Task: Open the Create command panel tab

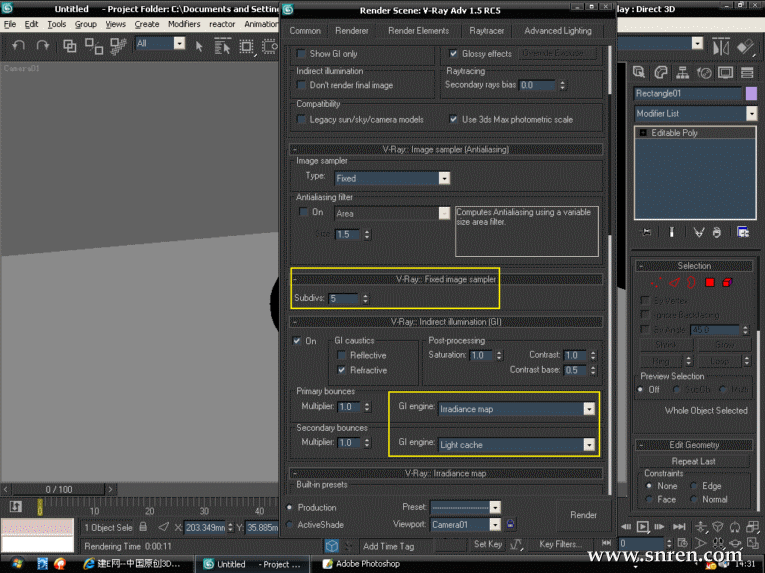Action: pyautogui.click(x=639, y=73)
